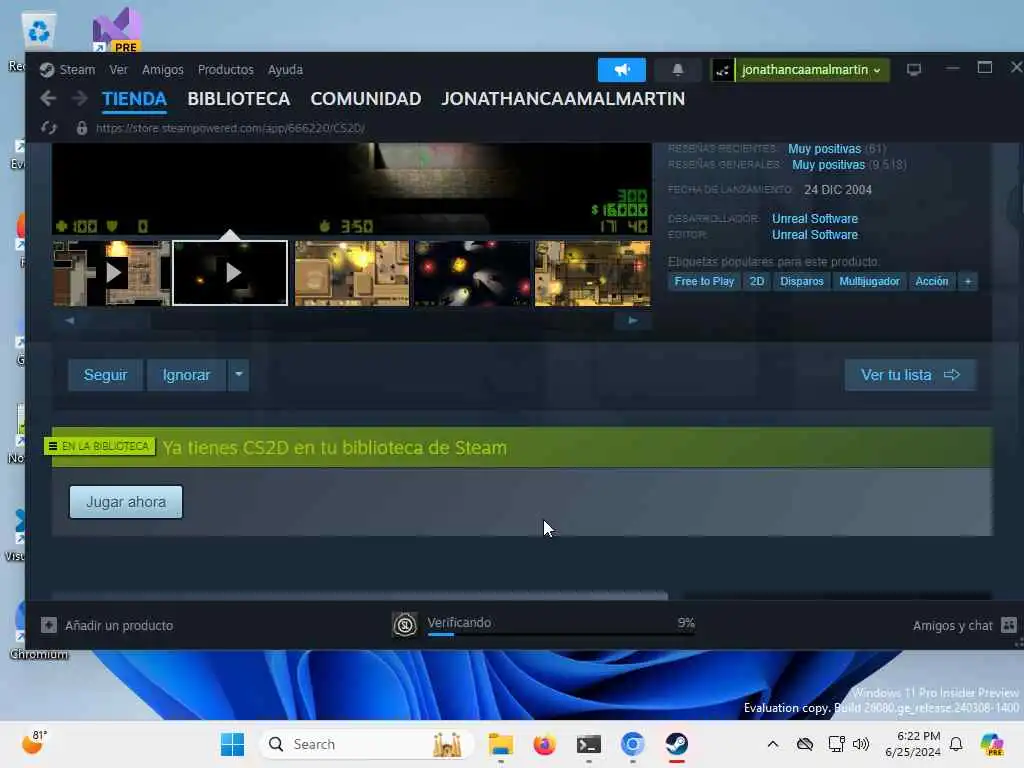Open the jonathancaamalmartin account dropdown
The width and height of the screenshot is (1024, 768).
click(x=812, y=70)
